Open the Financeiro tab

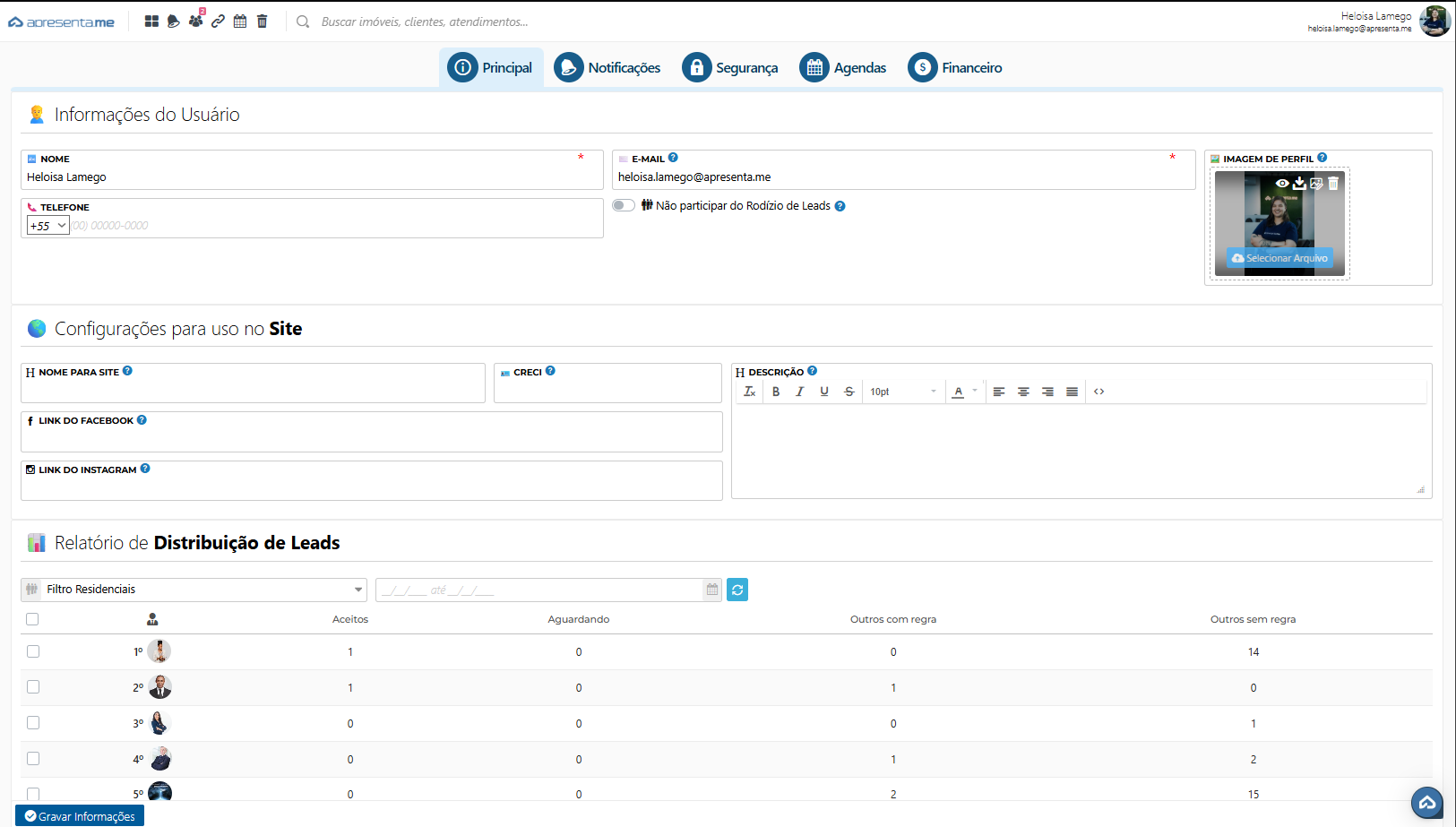coord(955,68)
